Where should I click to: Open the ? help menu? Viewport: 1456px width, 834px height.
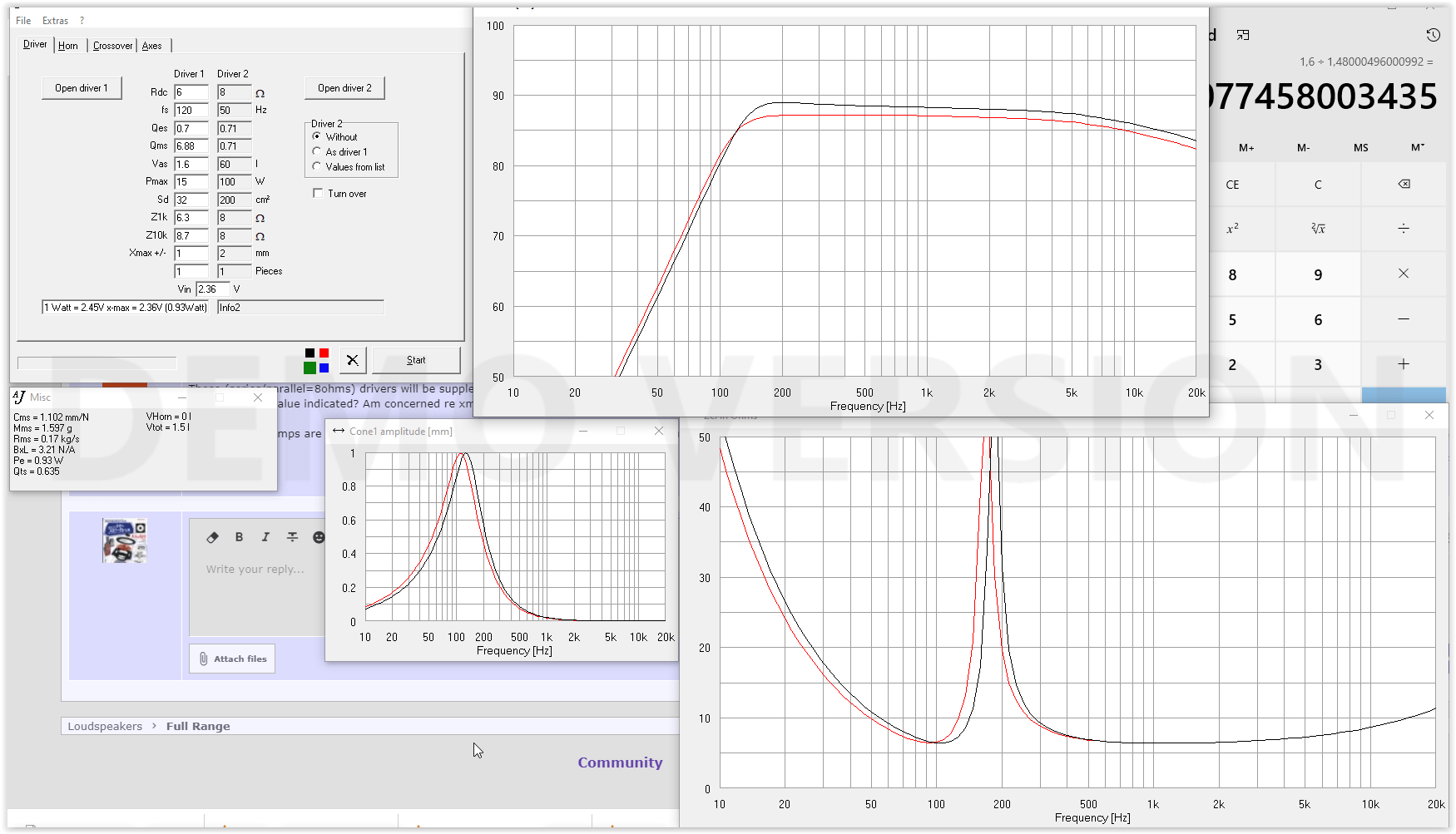tap(82, 21)
